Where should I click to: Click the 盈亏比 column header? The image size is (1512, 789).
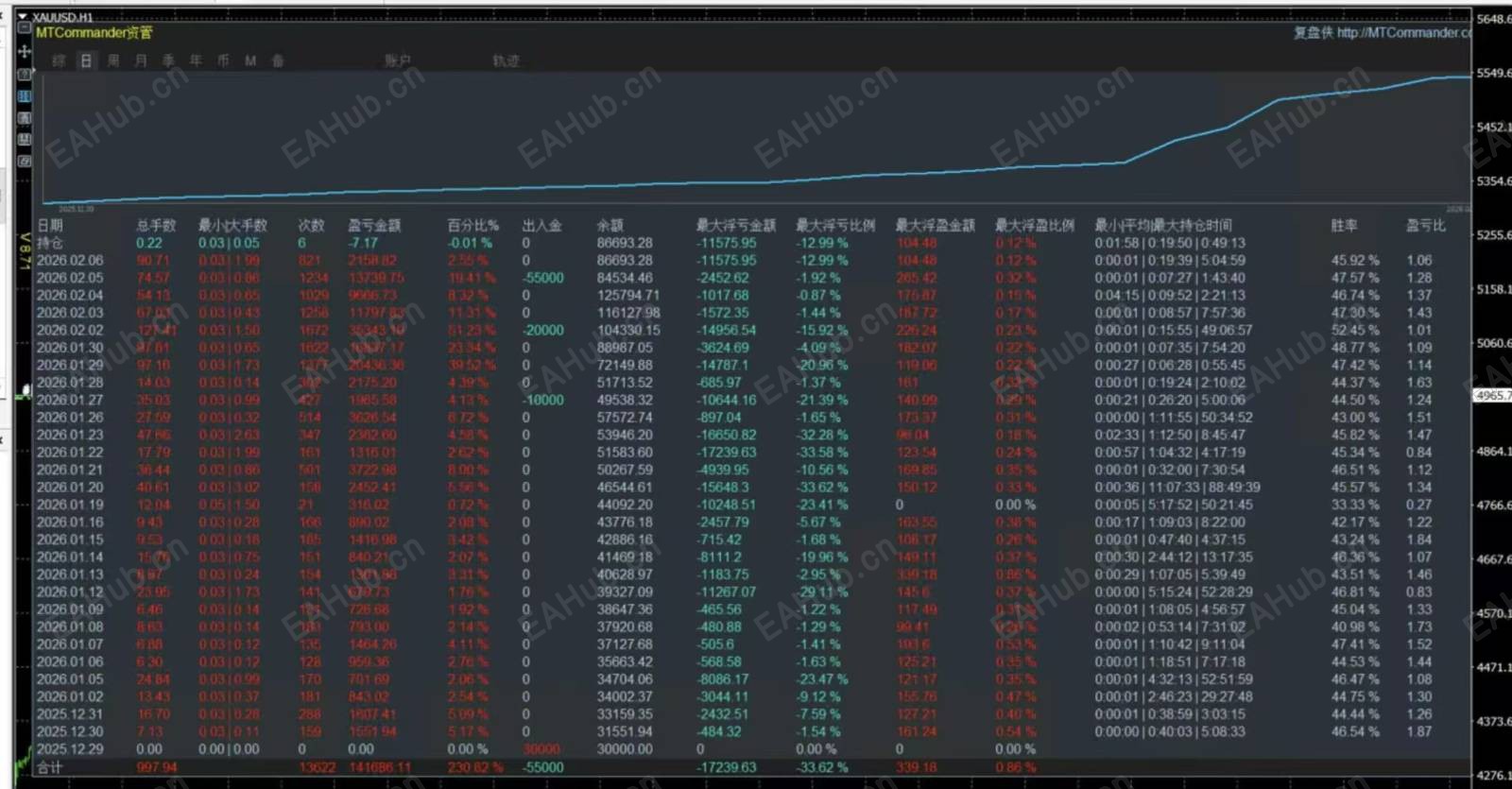click(x=1426, y=226)
